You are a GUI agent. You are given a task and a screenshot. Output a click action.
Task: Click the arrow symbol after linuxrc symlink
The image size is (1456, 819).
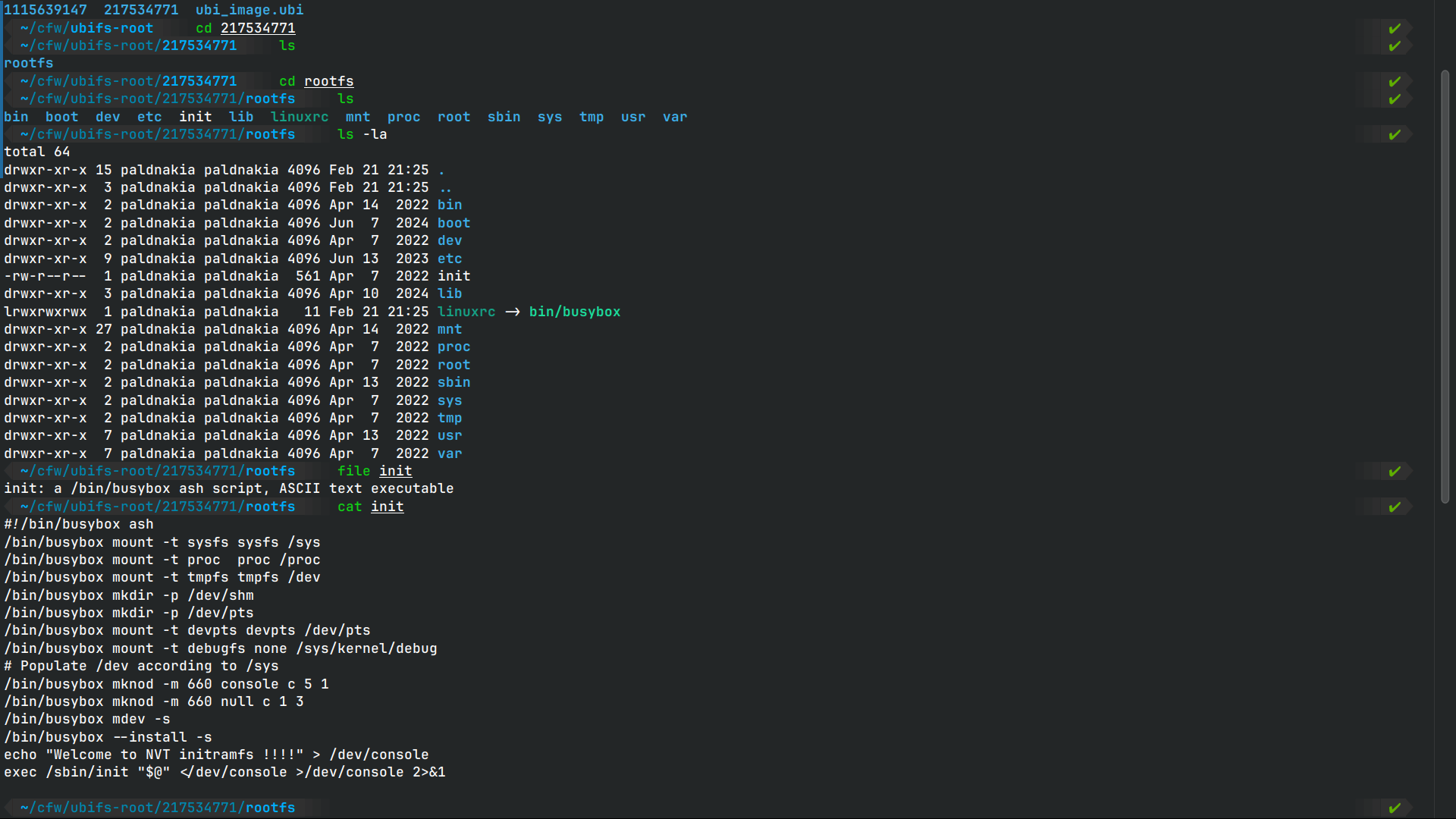click(x=513, y=312)
